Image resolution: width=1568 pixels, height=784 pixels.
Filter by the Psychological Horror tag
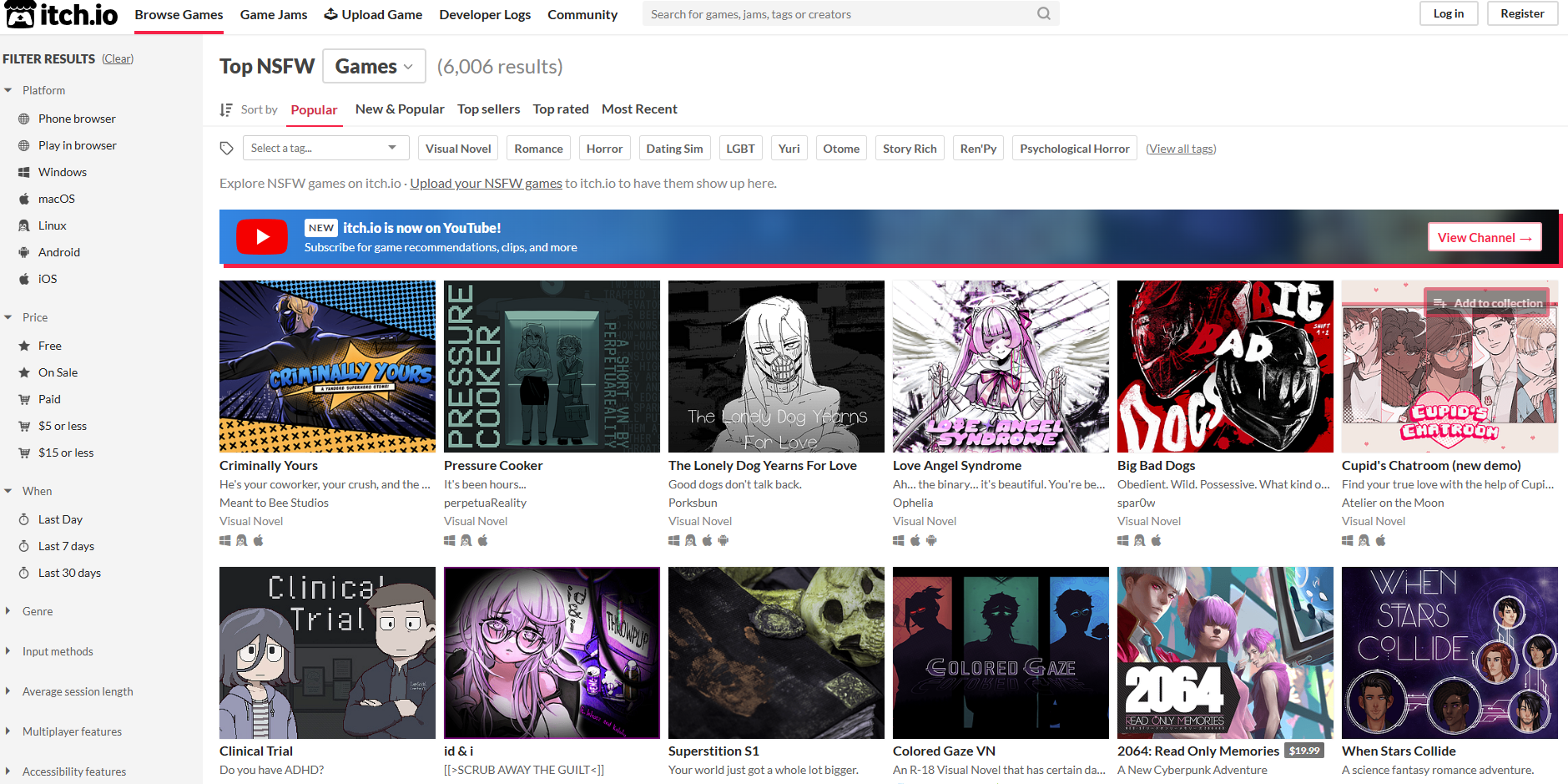[x=1075, y=149]
